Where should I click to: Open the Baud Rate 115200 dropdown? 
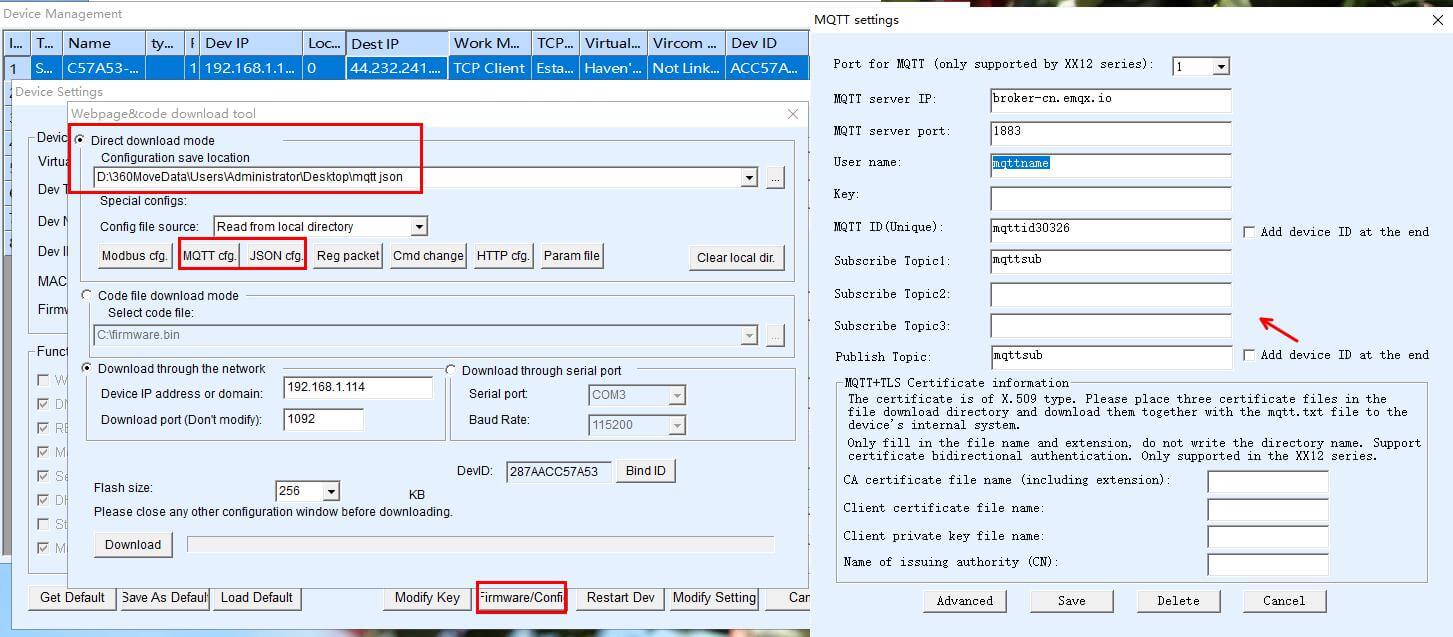(677, 426)
